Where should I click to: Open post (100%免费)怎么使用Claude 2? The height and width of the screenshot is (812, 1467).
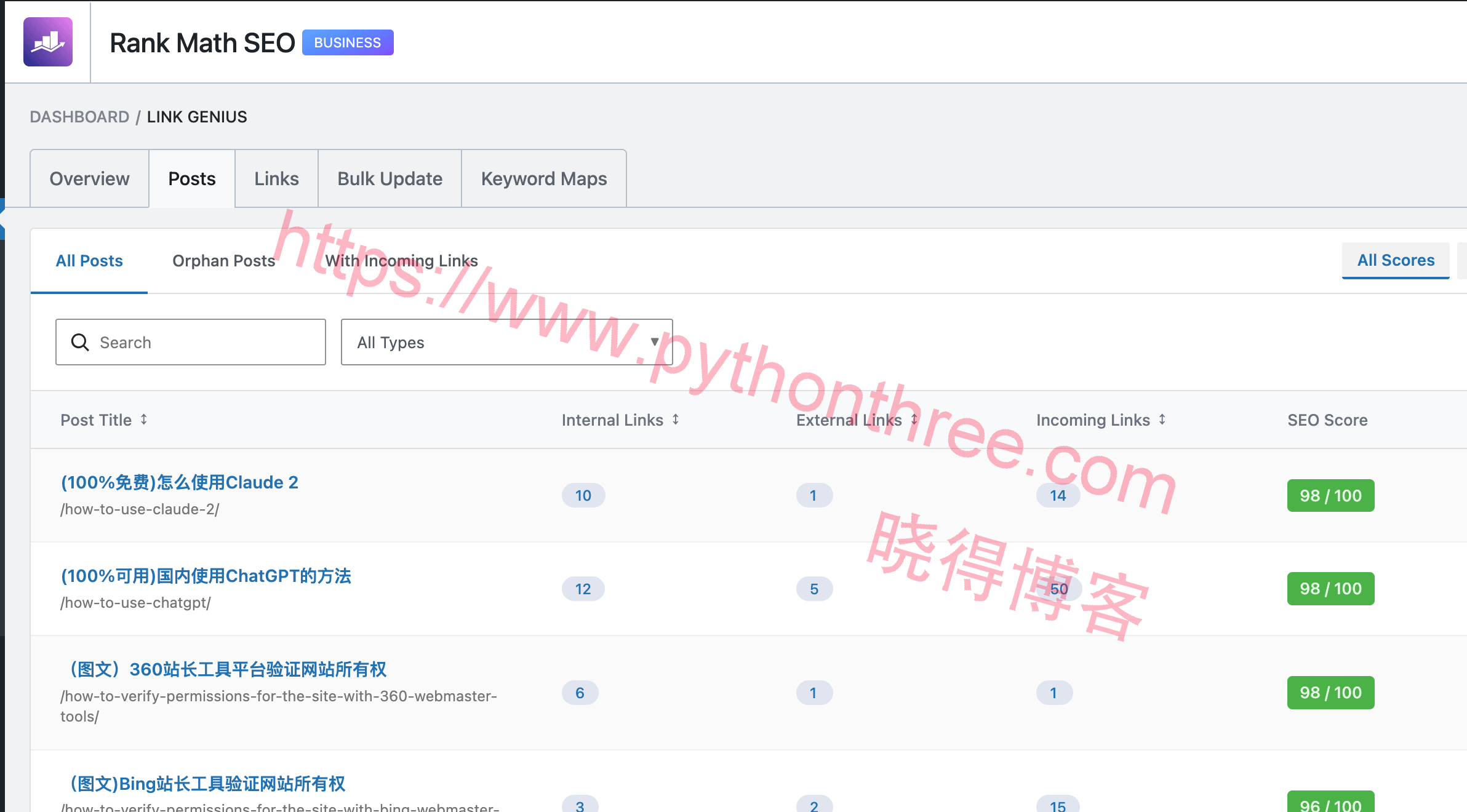point(179,482)
